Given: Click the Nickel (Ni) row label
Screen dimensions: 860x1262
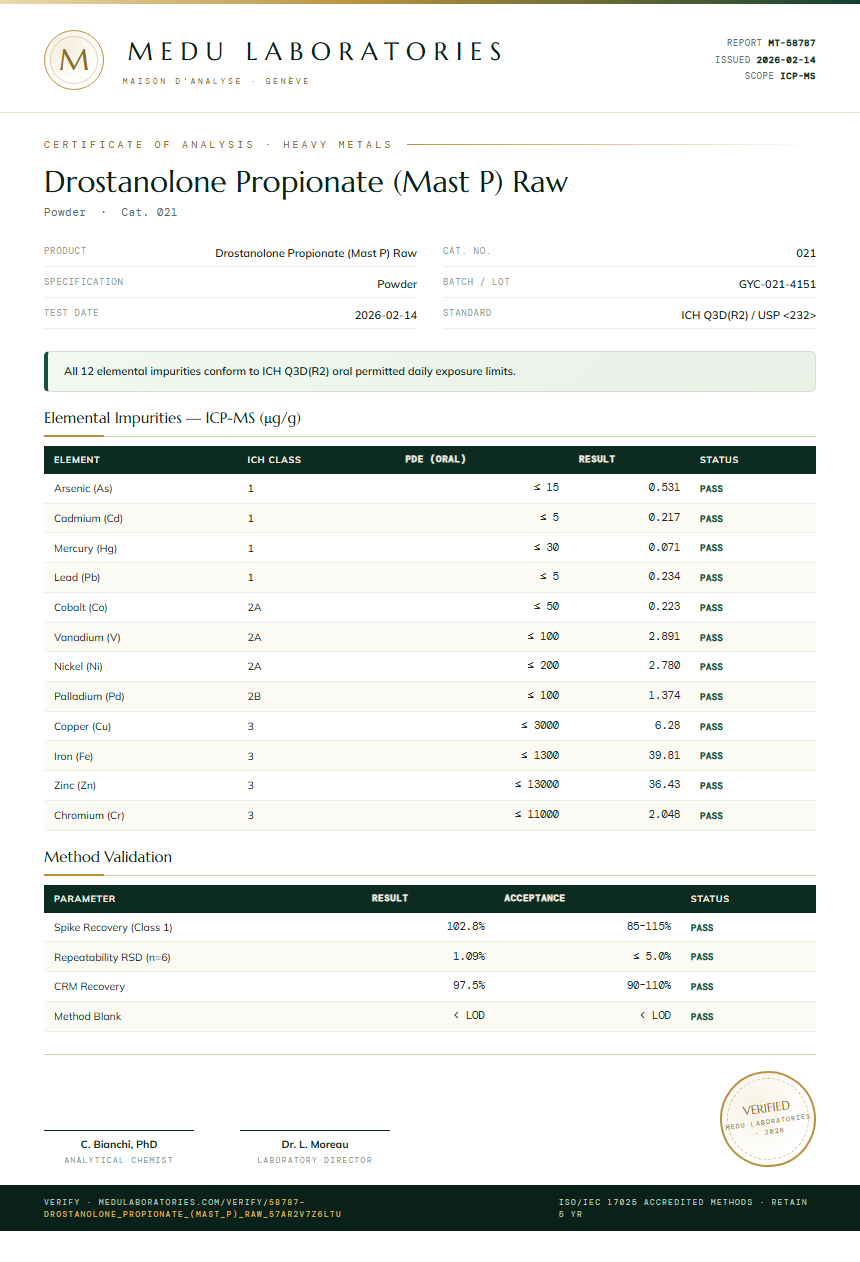Looking at the screenshot, I should [78, 667].
